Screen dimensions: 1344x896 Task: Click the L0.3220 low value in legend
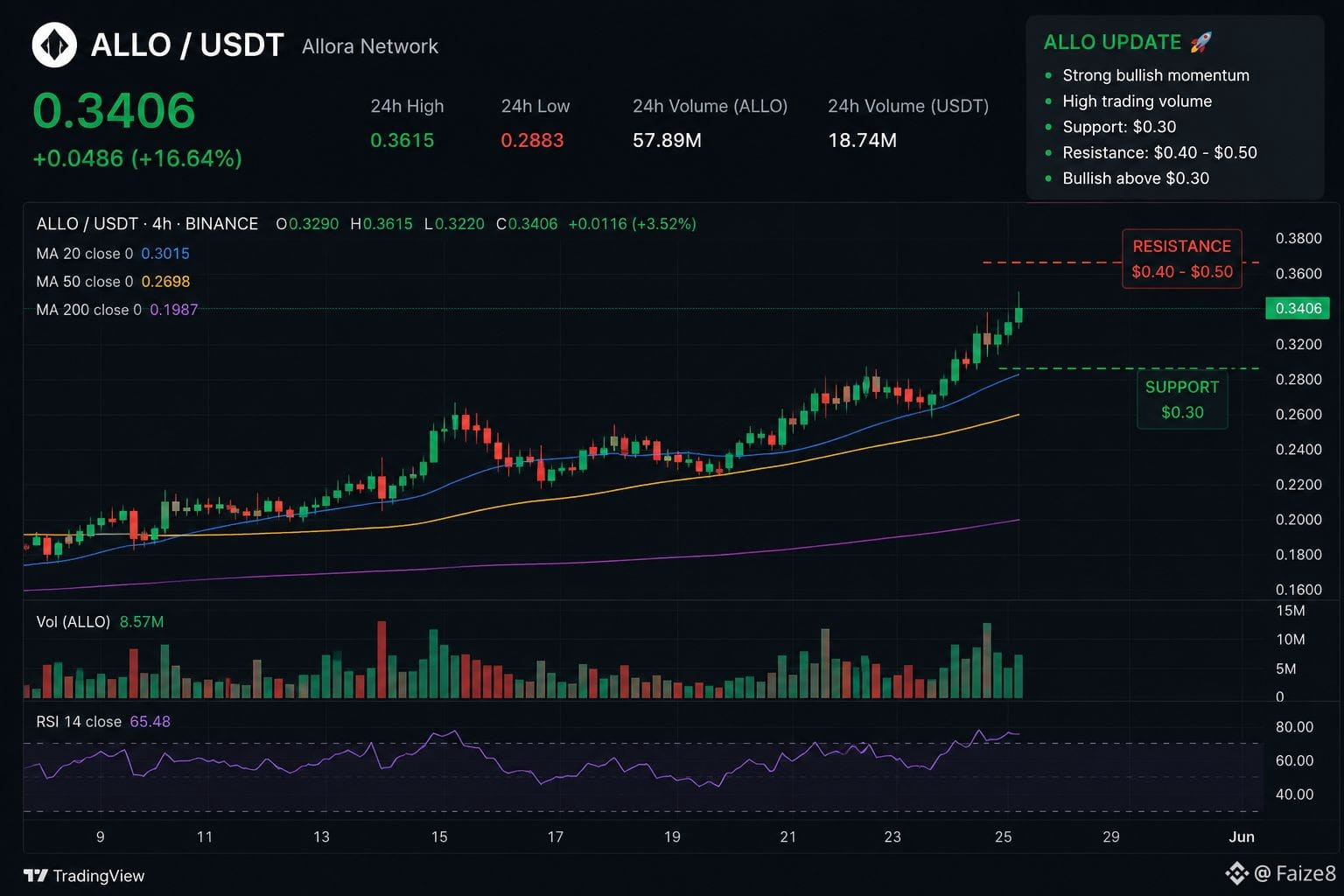pos(454,224)
